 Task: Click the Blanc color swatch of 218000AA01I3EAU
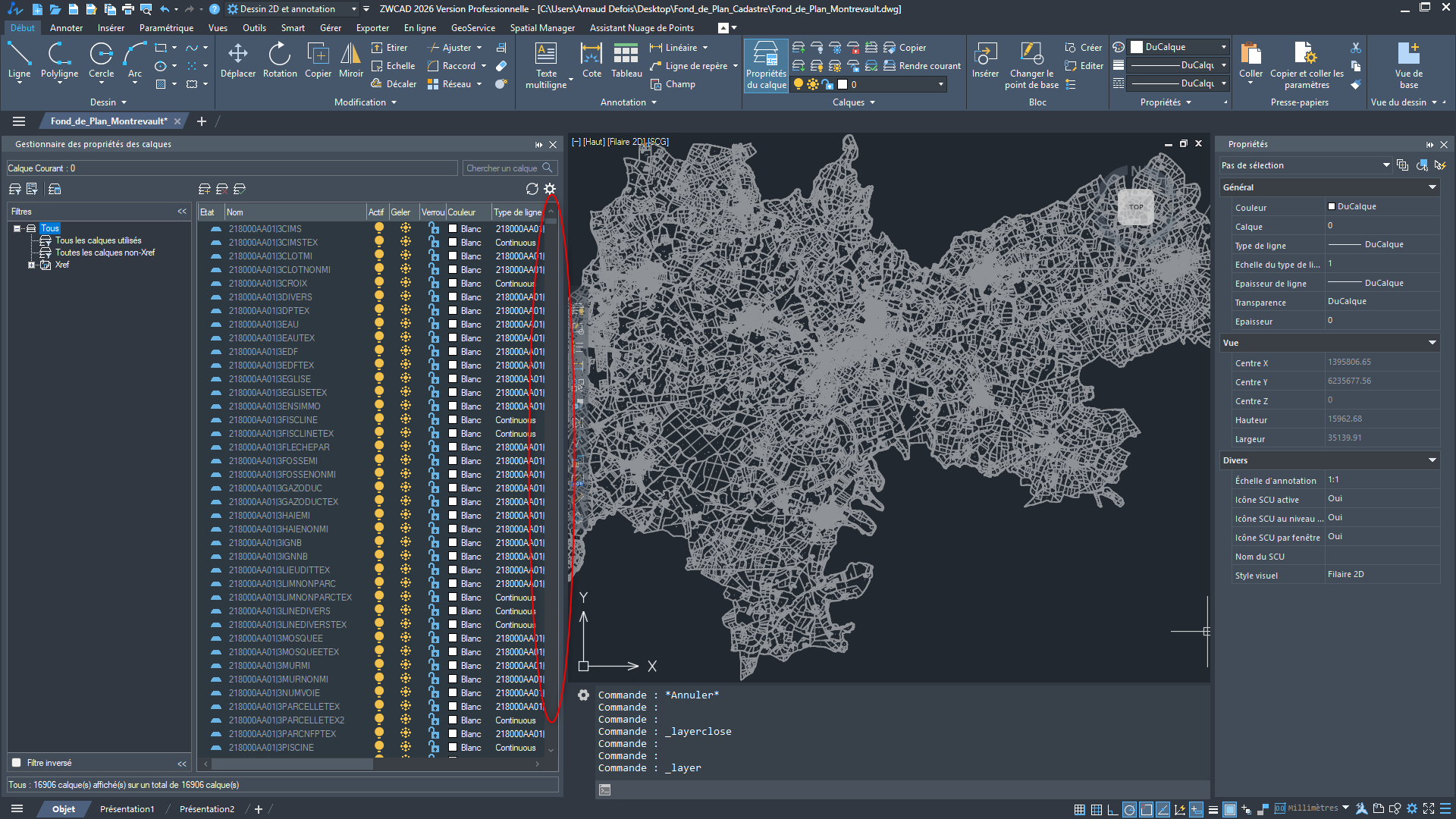[453, 325]
